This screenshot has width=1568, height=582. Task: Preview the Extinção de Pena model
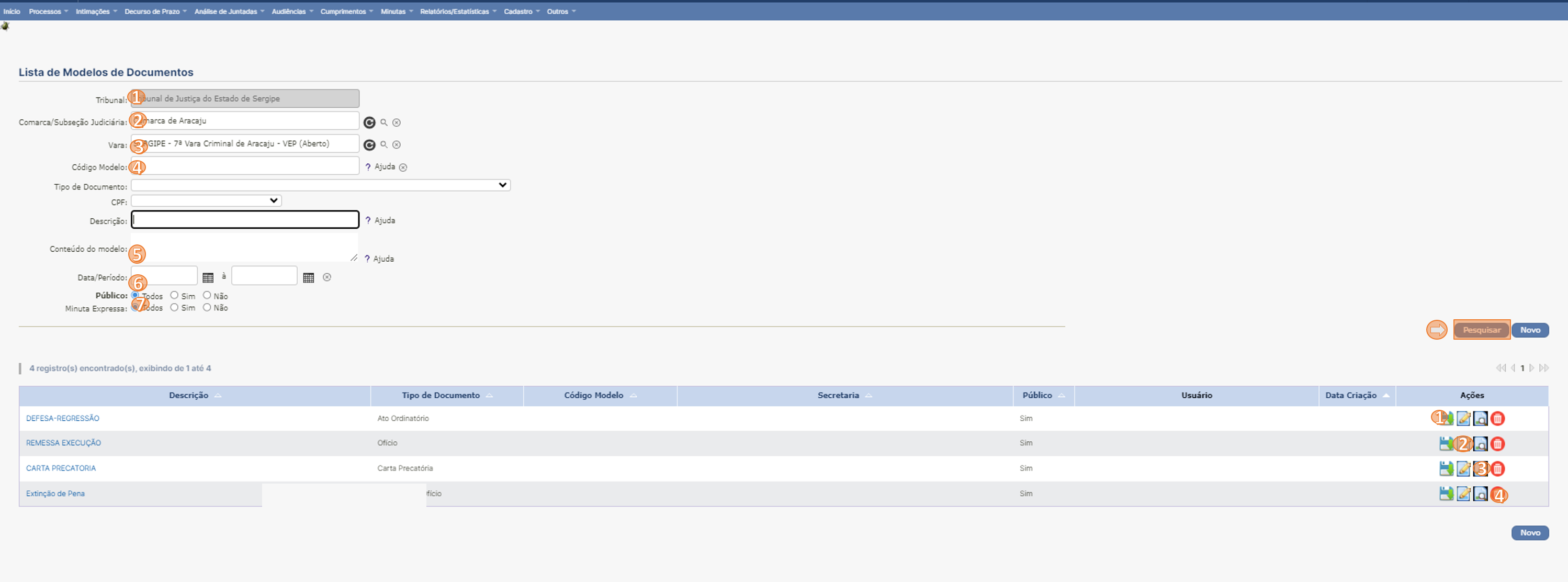[1480, 493]
